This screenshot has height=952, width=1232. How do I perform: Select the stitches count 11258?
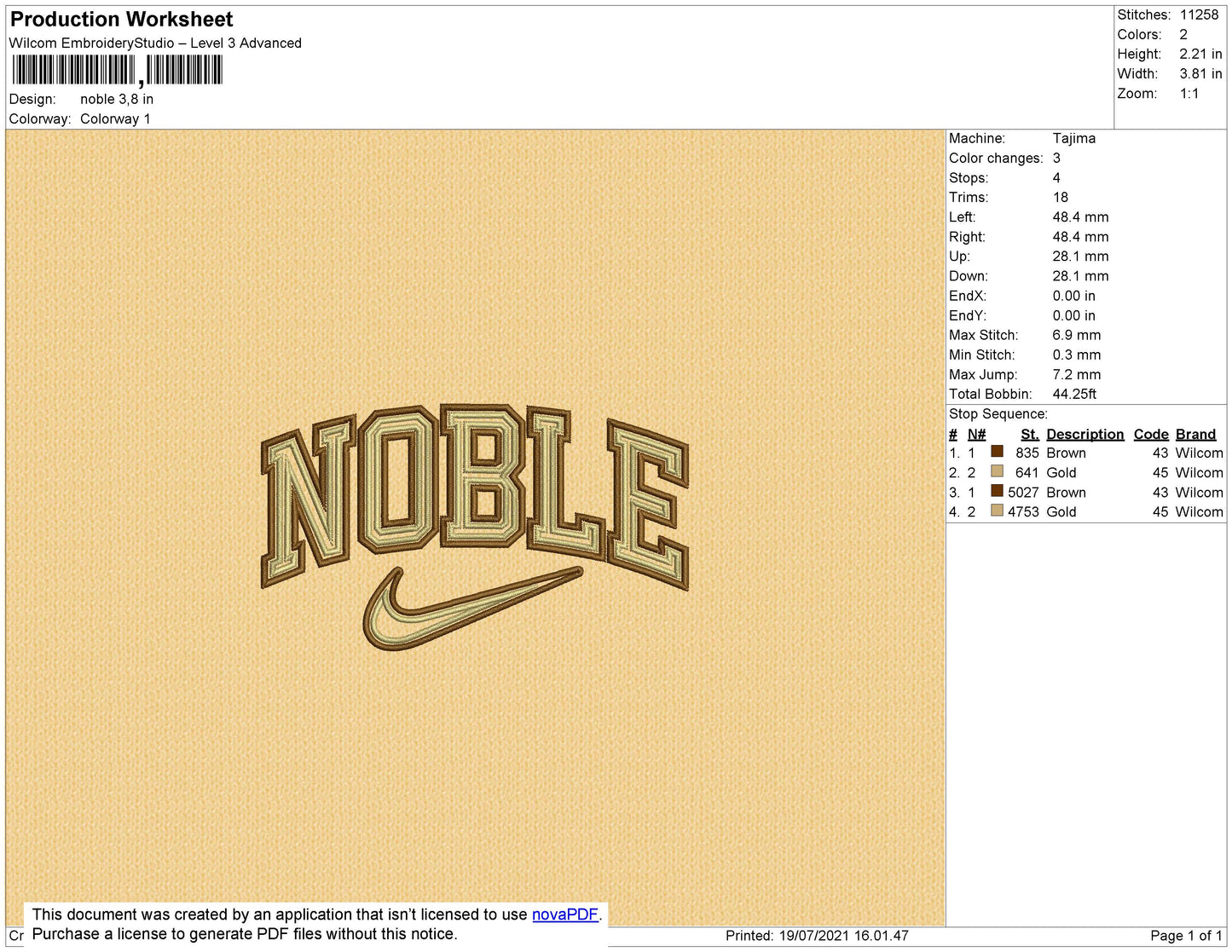[x=1199, y=14]
